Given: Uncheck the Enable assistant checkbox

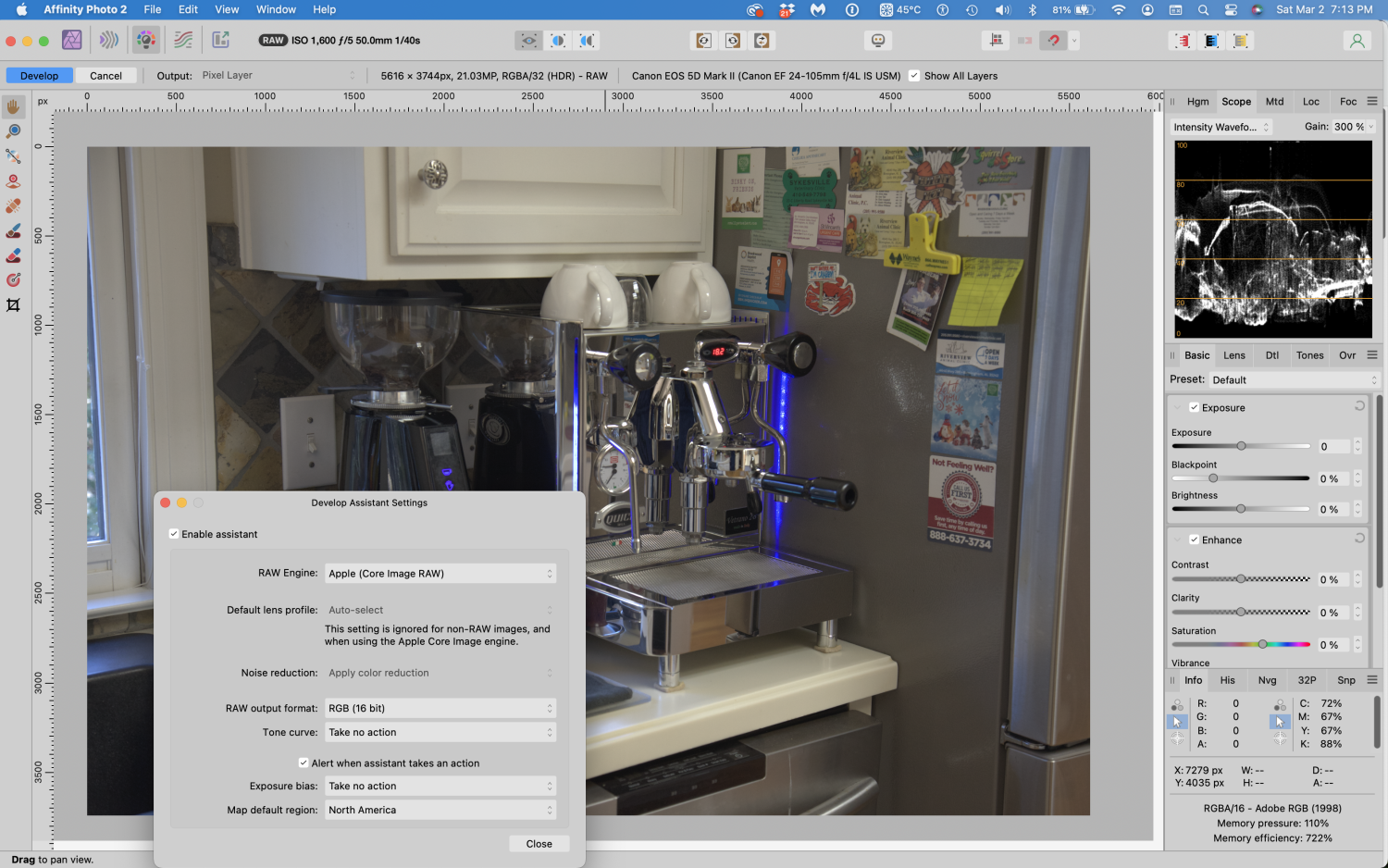Looking at the screenshot, I should [174, 534].
